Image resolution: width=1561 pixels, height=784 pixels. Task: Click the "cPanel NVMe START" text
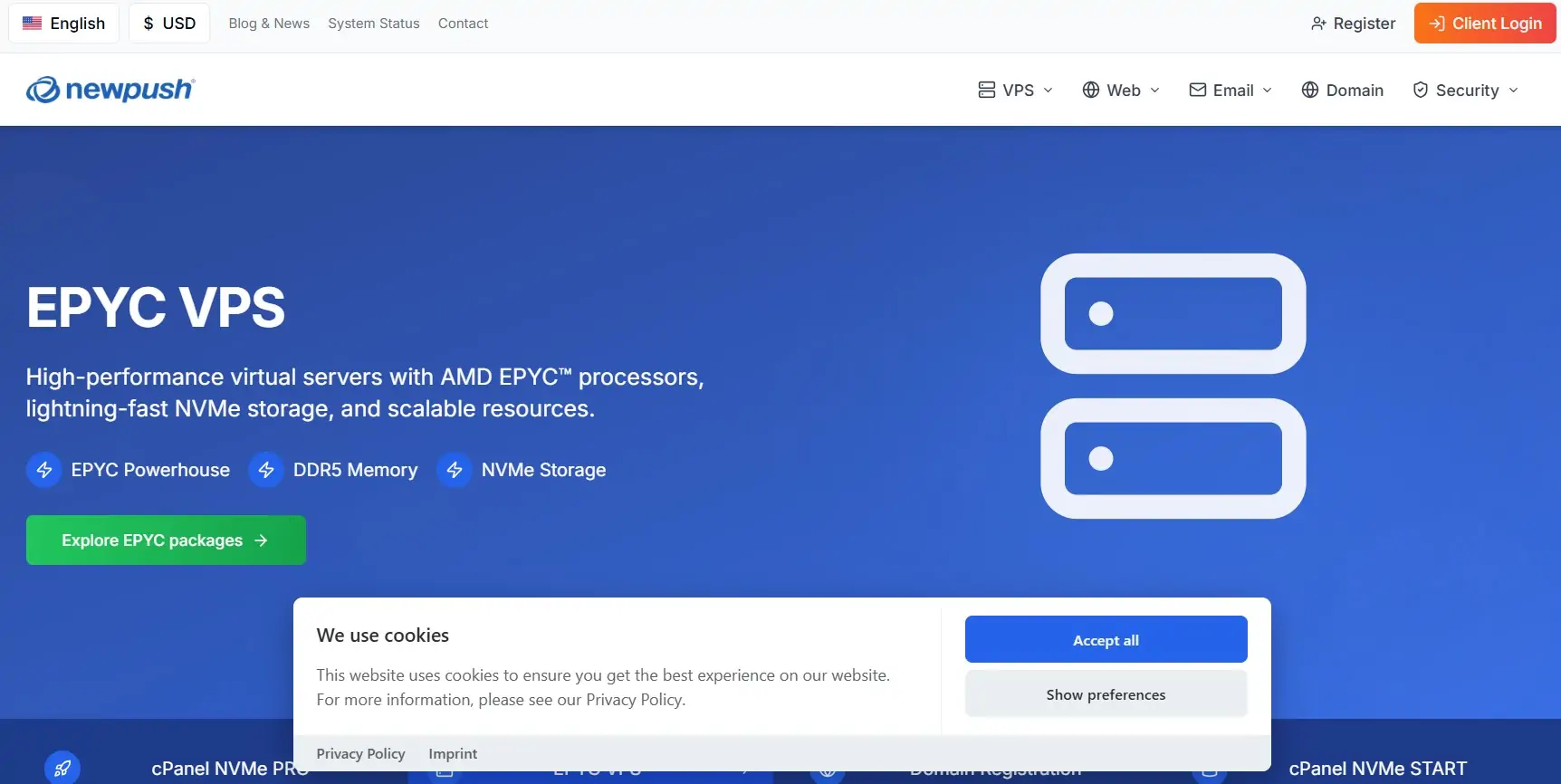[x=1377, y=769]
